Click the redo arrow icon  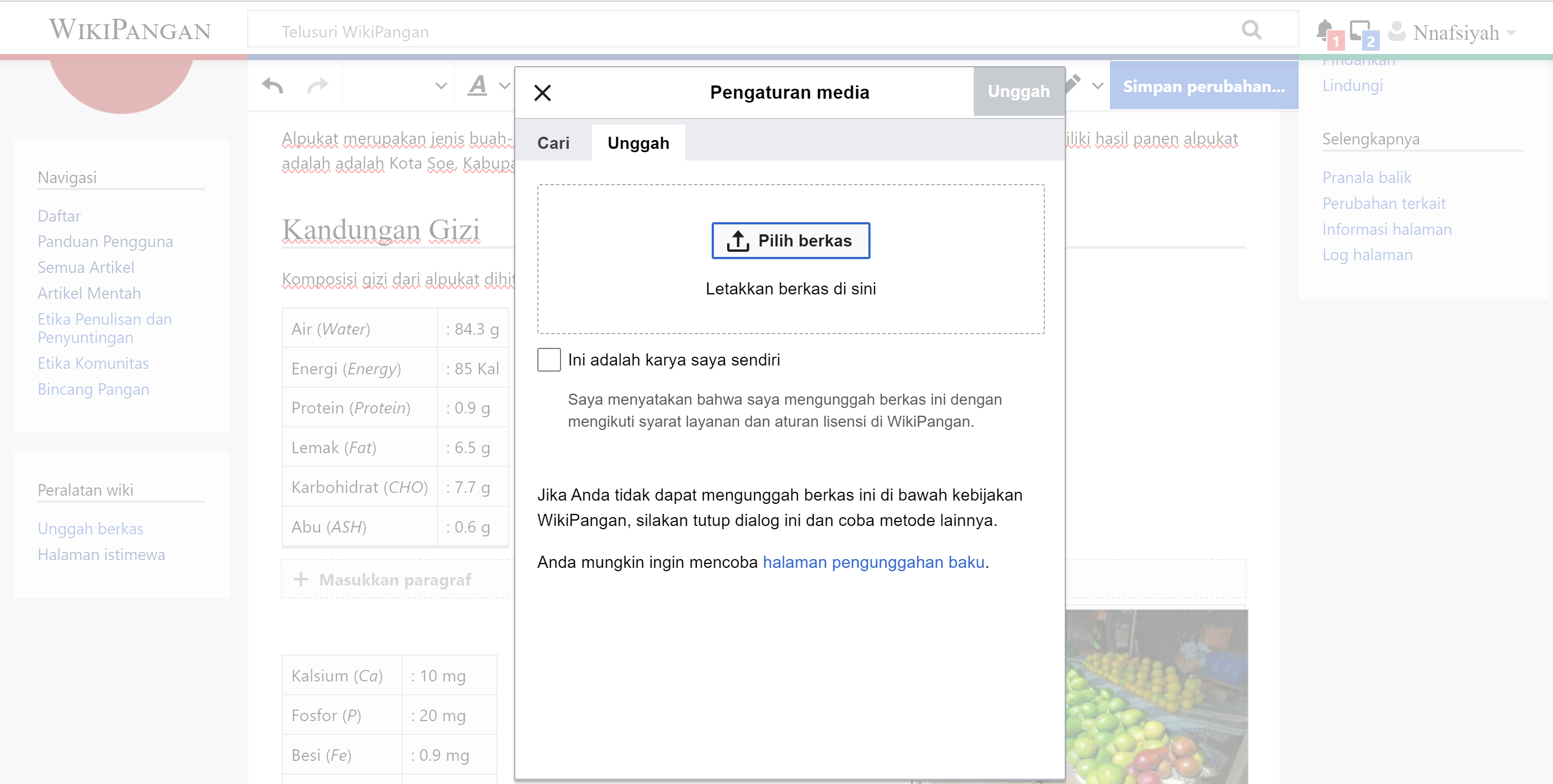coord(317,86)
